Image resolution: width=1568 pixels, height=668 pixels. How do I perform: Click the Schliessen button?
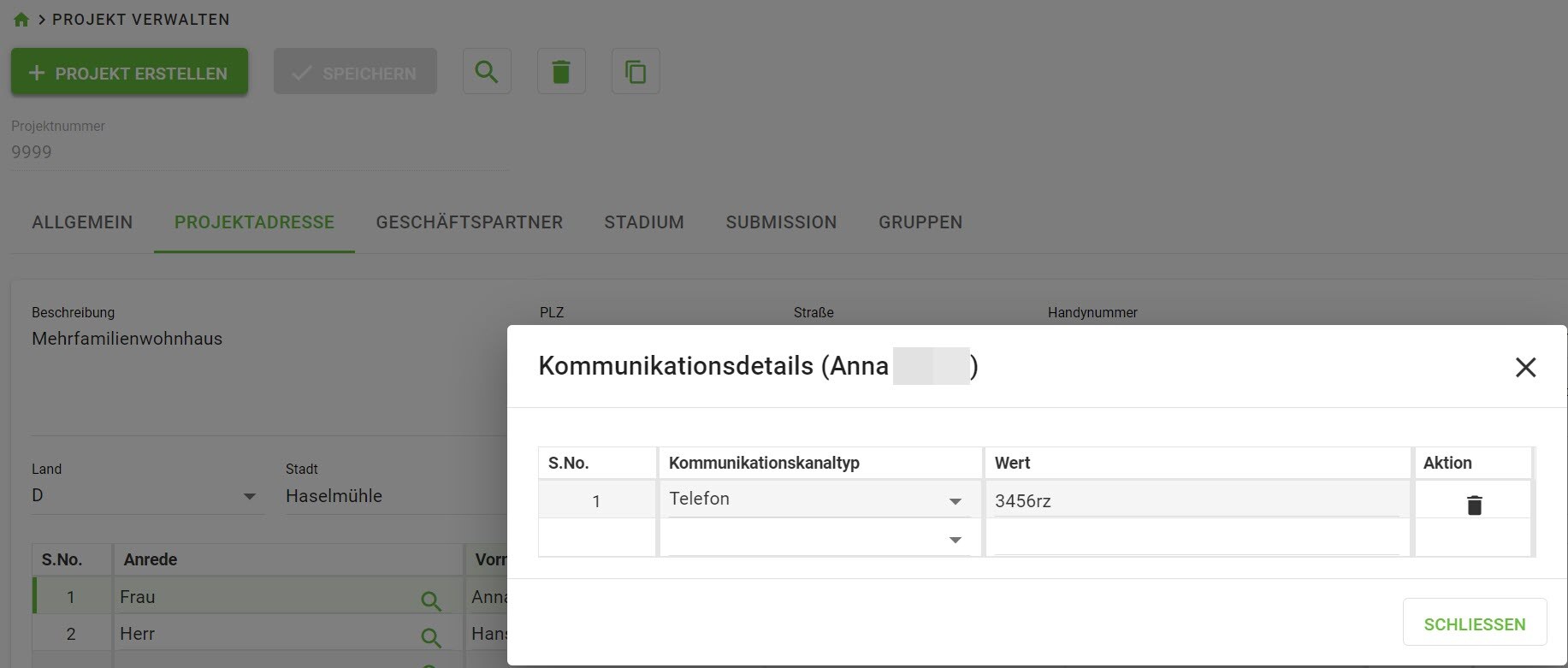1474,624
